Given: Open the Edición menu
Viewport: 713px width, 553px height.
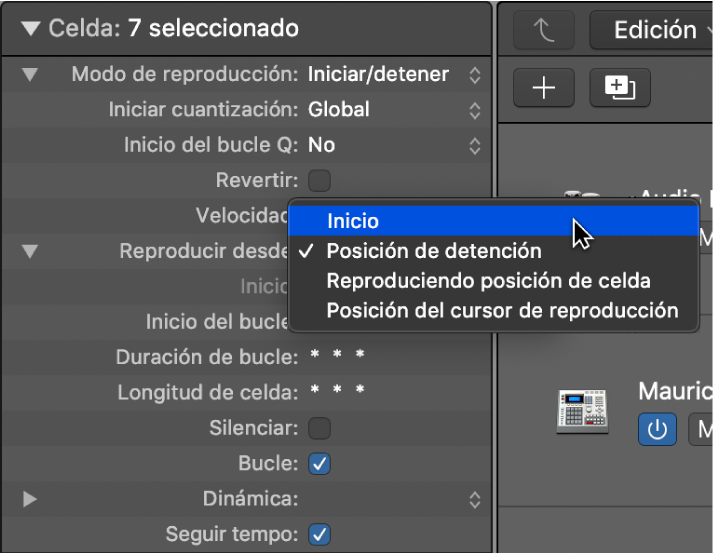Looking at the screenshot, I should (652, 30).
